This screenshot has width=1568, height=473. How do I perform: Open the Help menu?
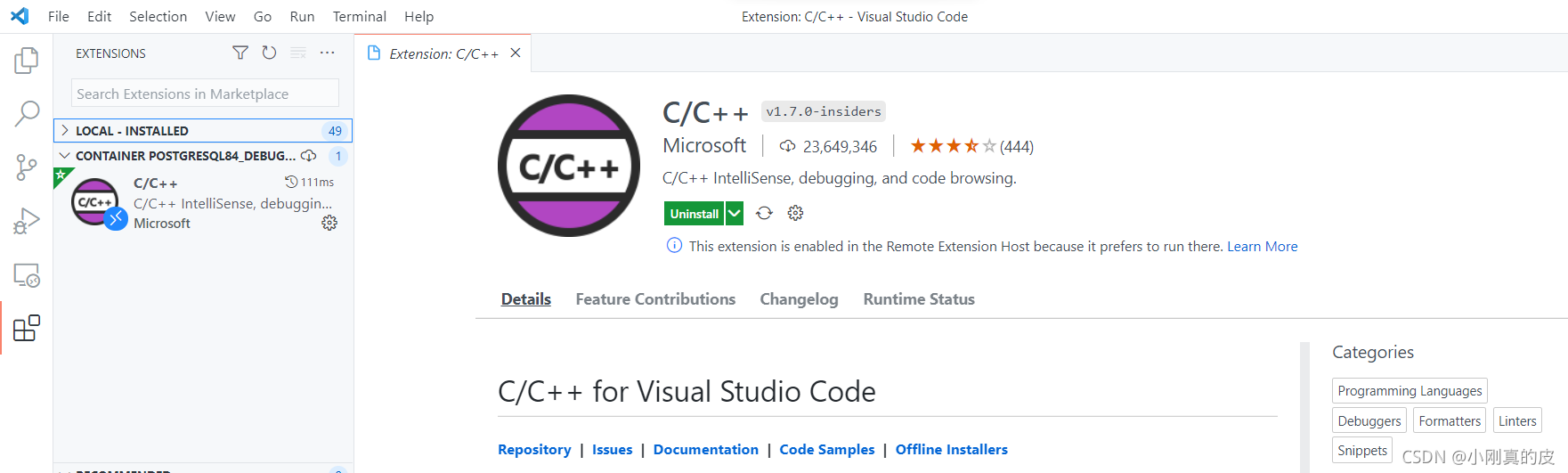pyautogui.click(x=418, y=16)
